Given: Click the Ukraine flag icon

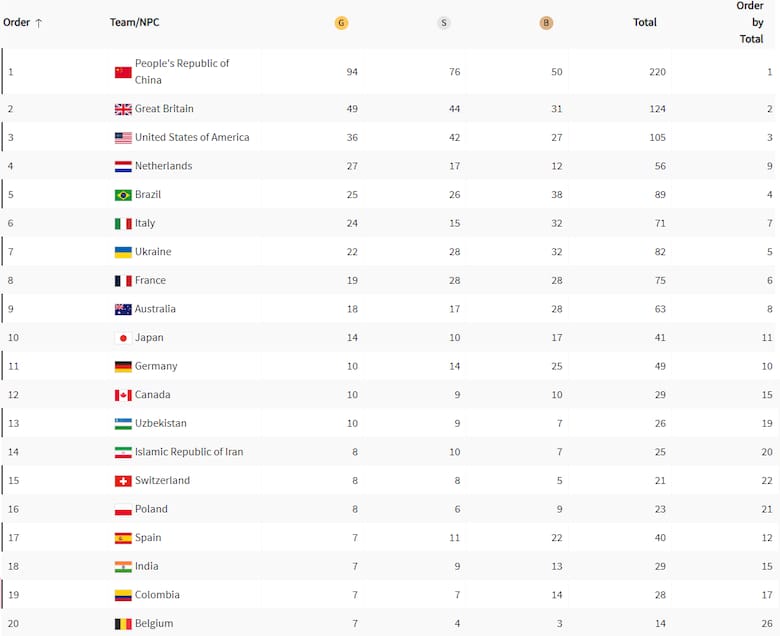Looking at the screenshot, I should 123,252.
